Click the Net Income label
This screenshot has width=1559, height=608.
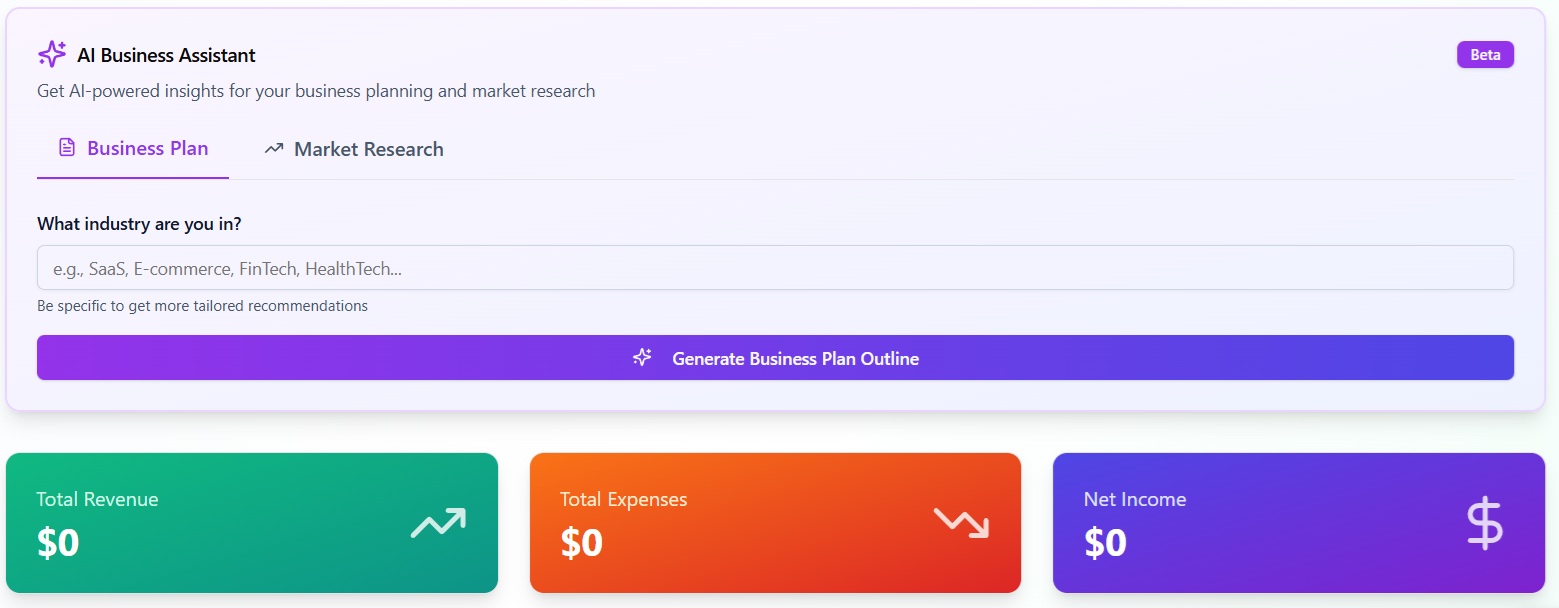1134,499
